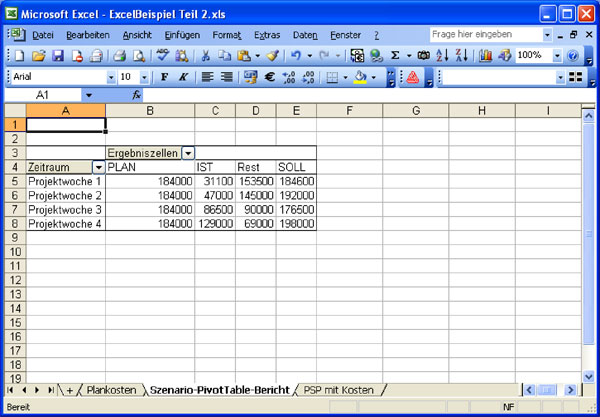Apply Euro currency format icon

(x=269, y=77)
